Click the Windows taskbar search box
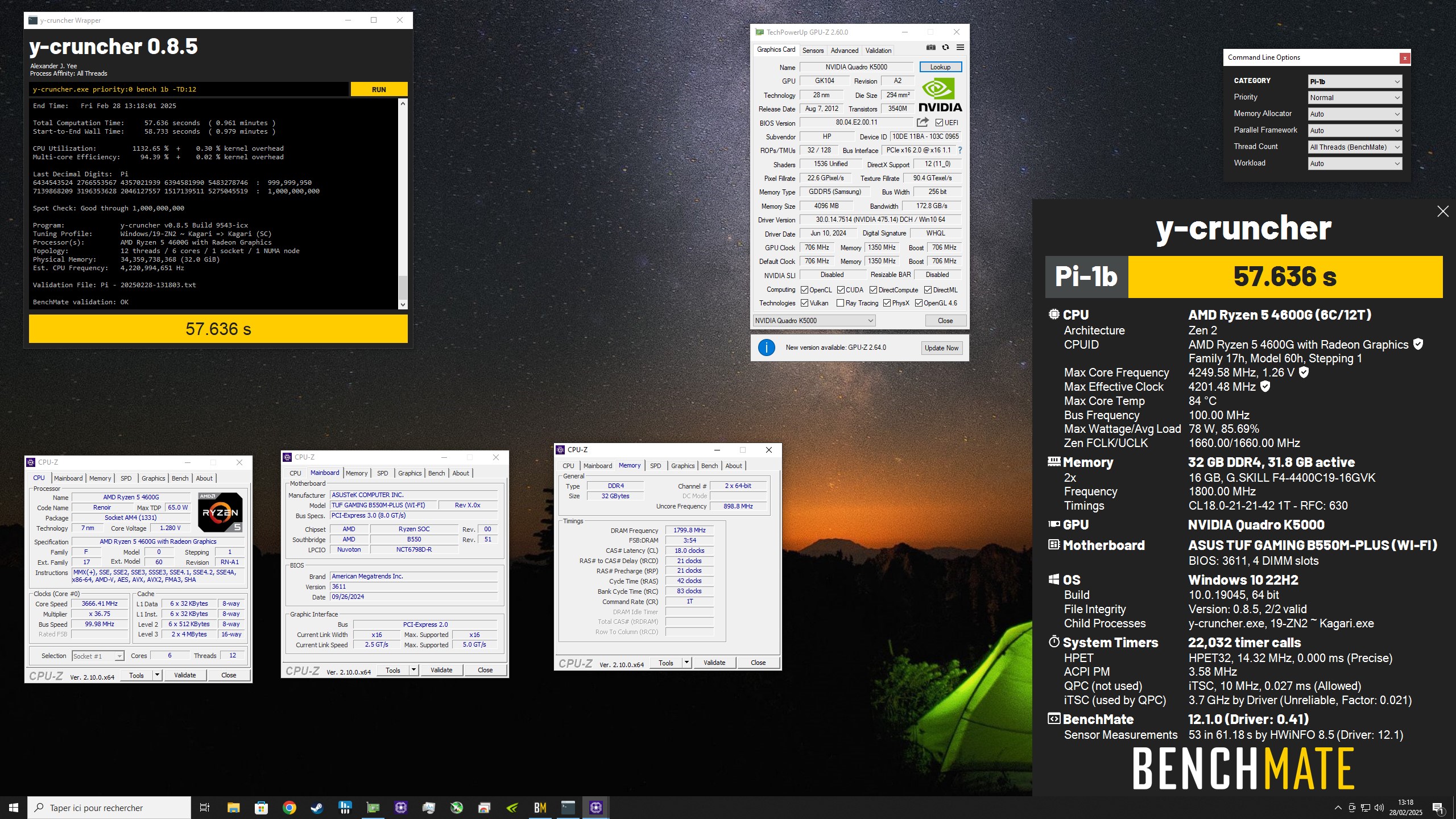 pyautogui.click(x=109, y=808)
